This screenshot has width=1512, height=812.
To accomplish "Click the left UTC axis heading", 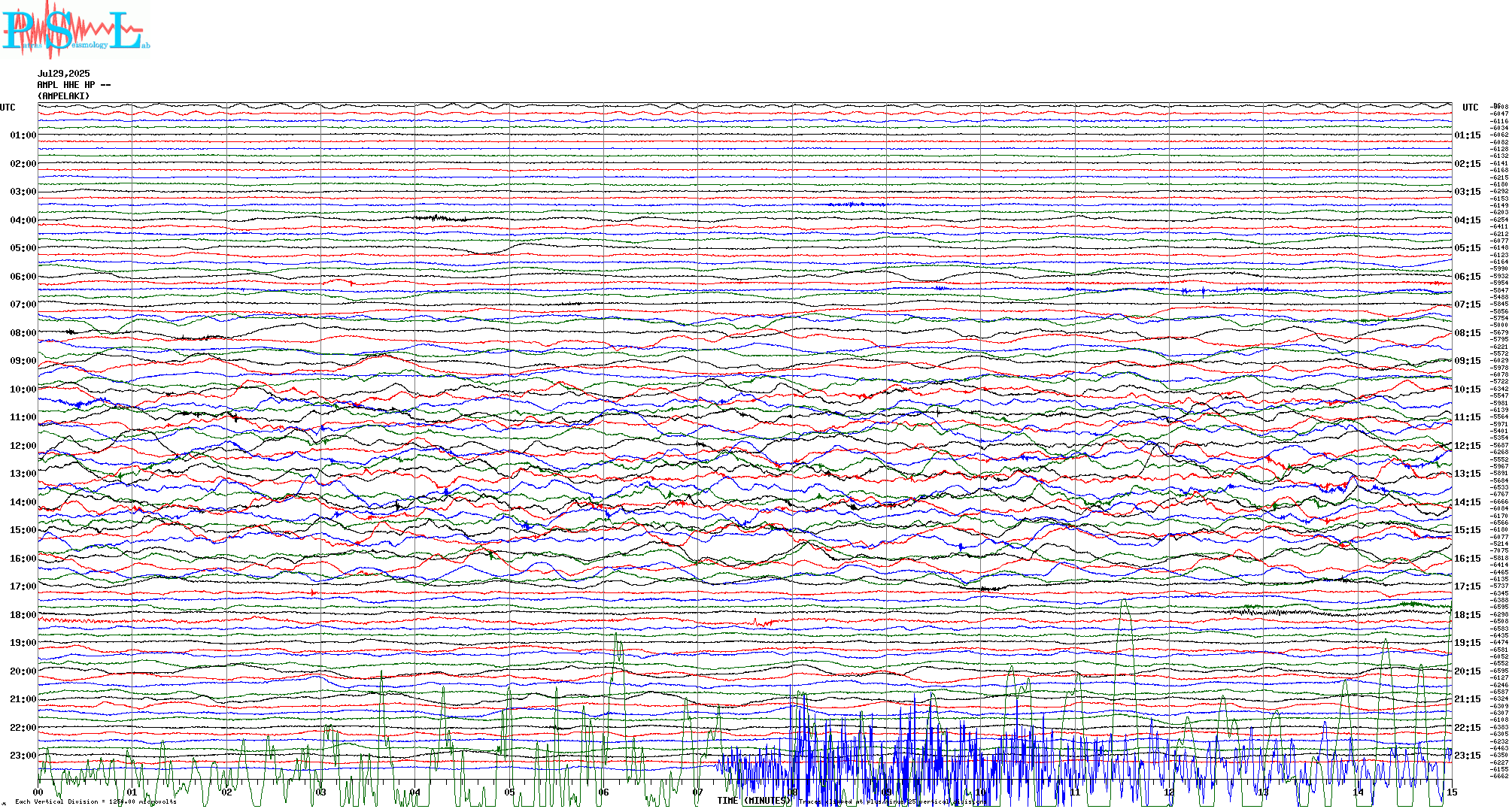I will [8, 108].
